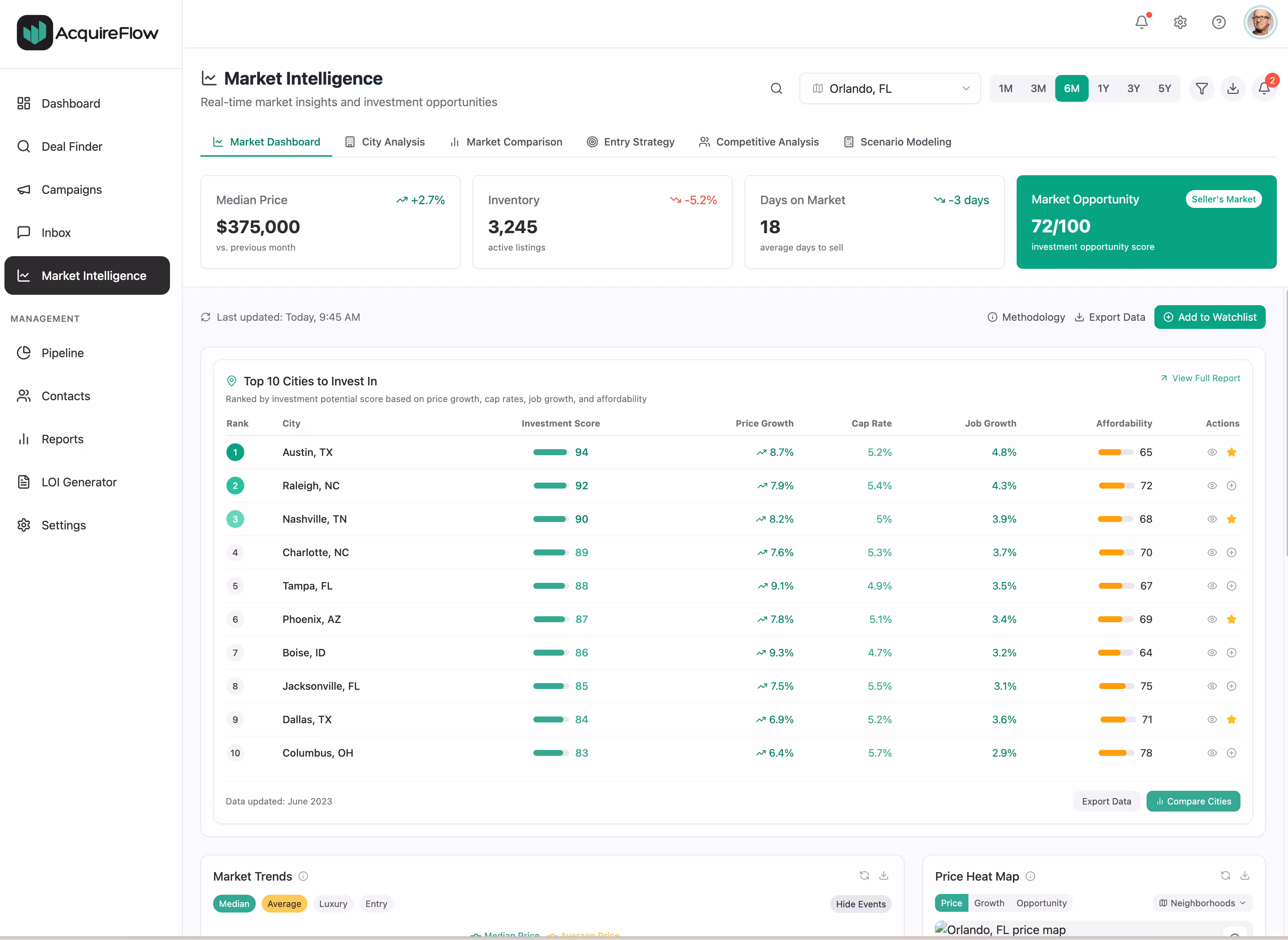Screen dimensions: 1288x940
Task: Click the user profile avatar
Action: point(1260,22)
